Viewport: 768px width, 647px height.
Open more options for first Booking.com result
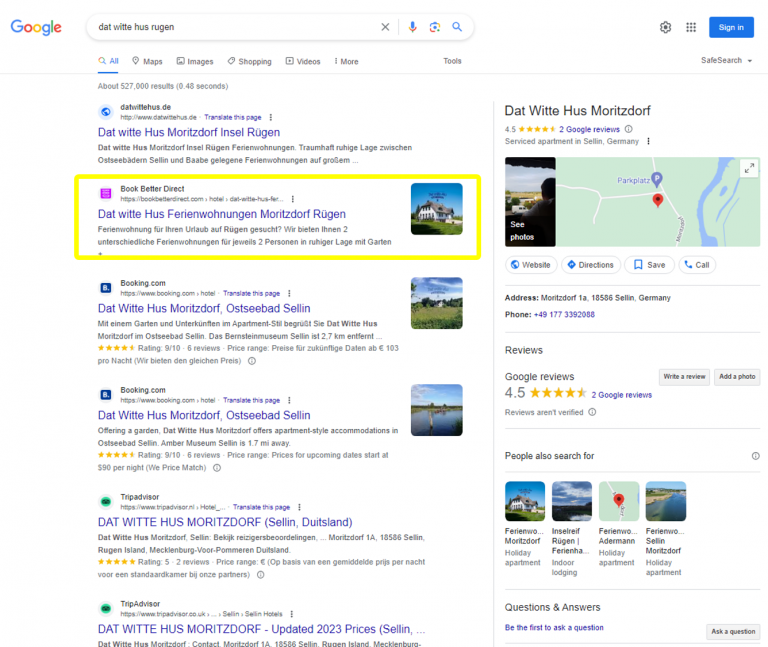coord(289,293)
